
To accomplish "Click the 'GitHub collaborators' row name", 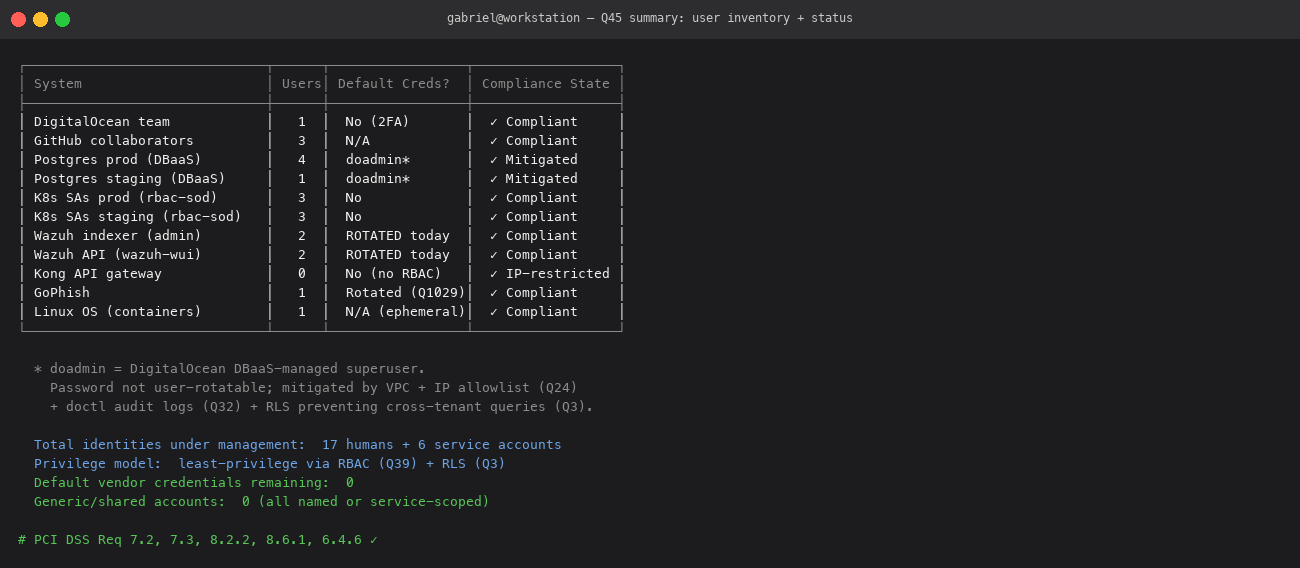I will (114, 141).
